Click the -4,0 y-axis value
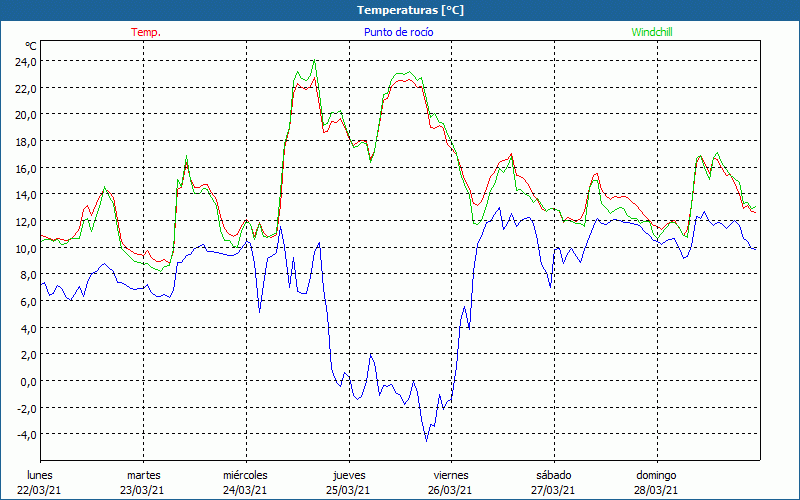 [x=26, y=435]
